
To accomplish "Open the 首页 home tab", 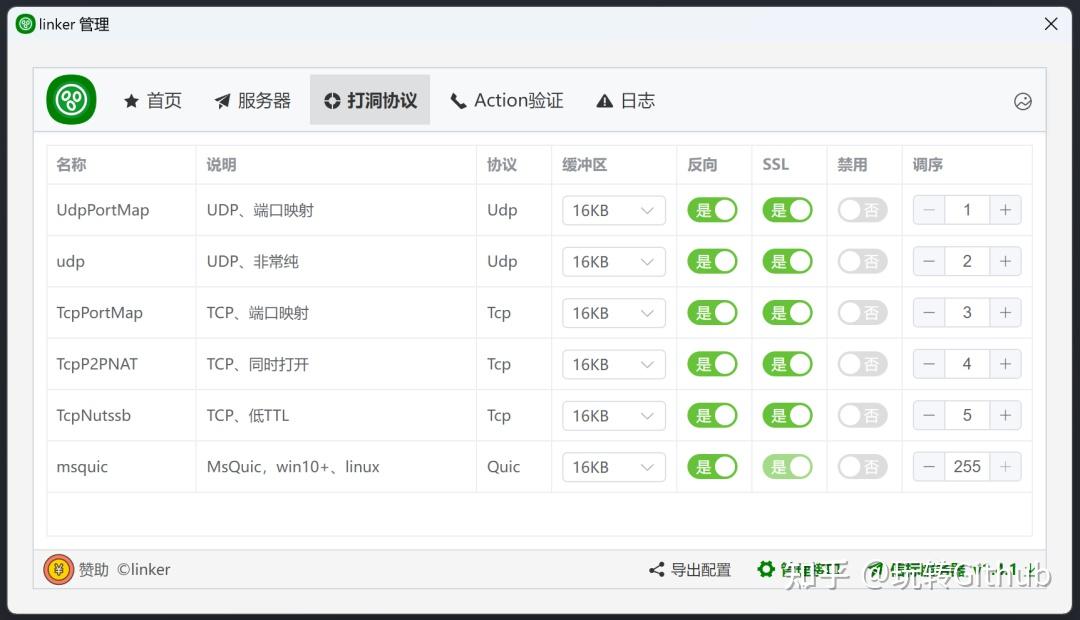I will [x=152, y=101].
